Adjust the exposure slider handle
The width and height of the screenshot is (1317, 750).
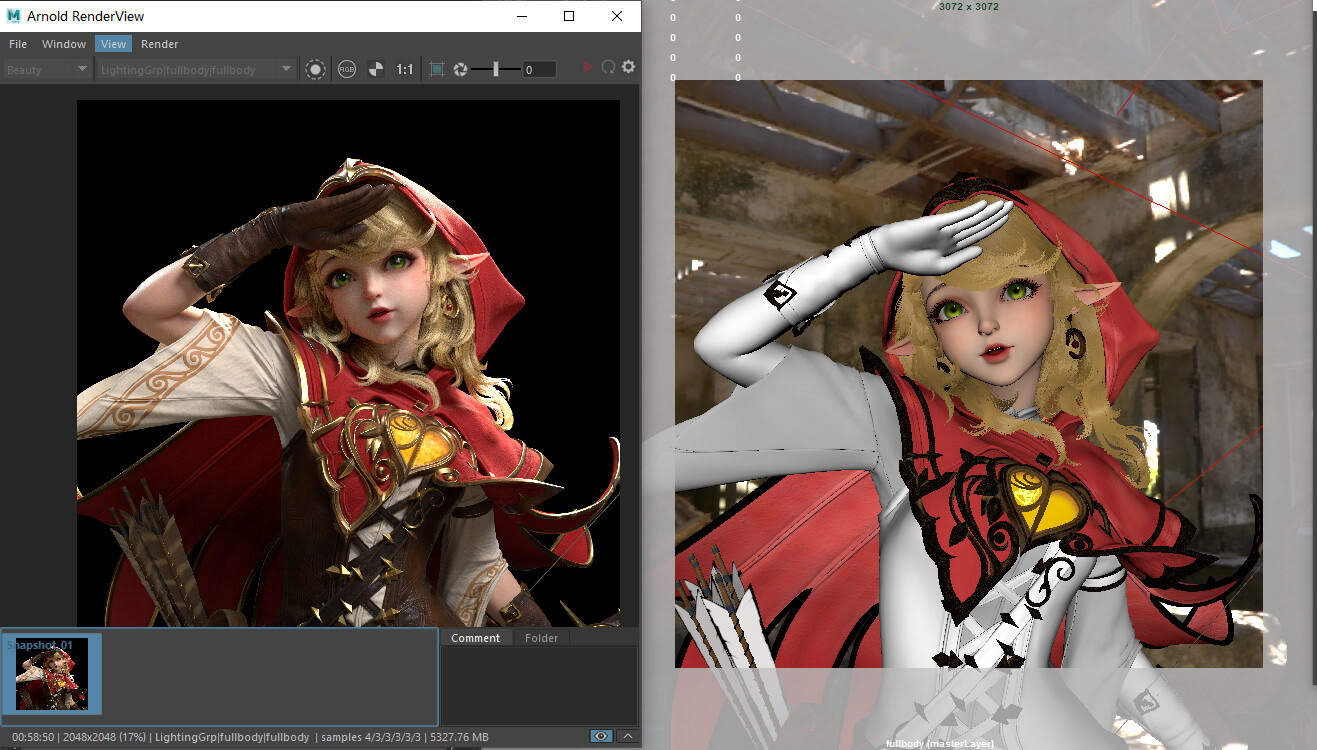(x=496, y=69)
